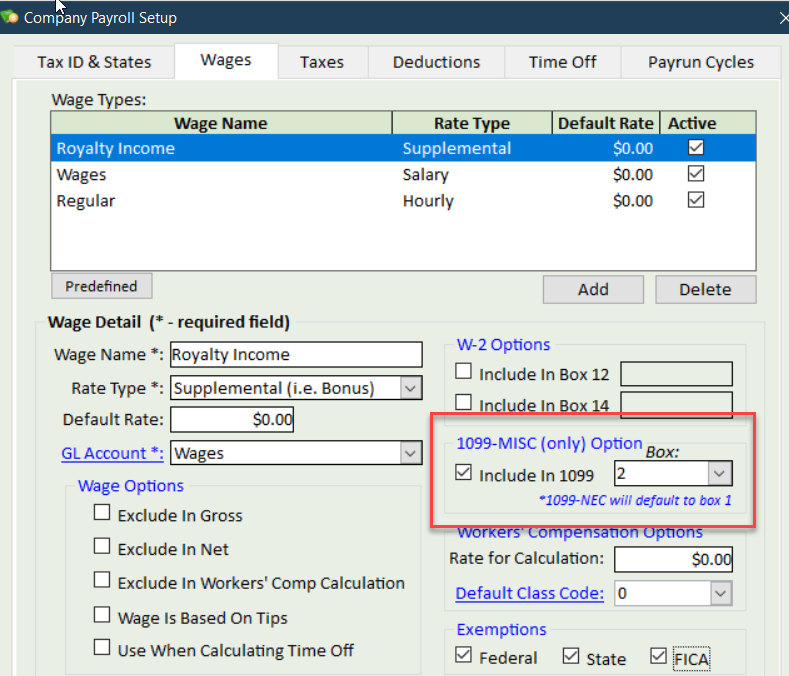Click the Add wage type button
The image size is (789, 676).
(x=593, y=289)
